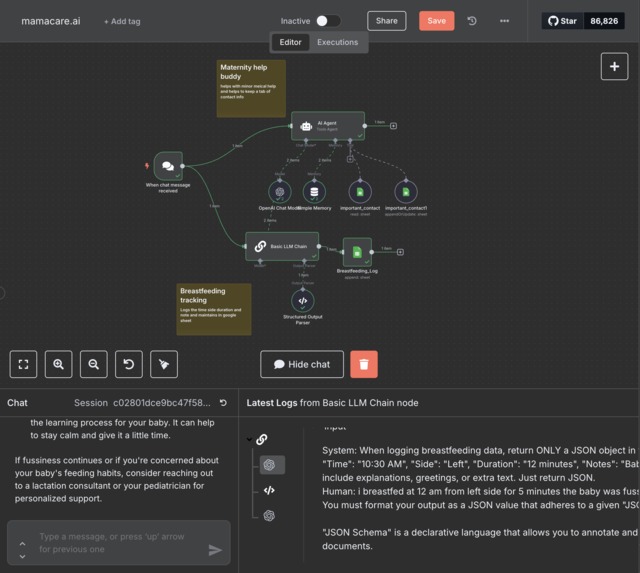Screen dimensions: 640x573
Task: Click the Chat panel title
Action: point(17,403)
